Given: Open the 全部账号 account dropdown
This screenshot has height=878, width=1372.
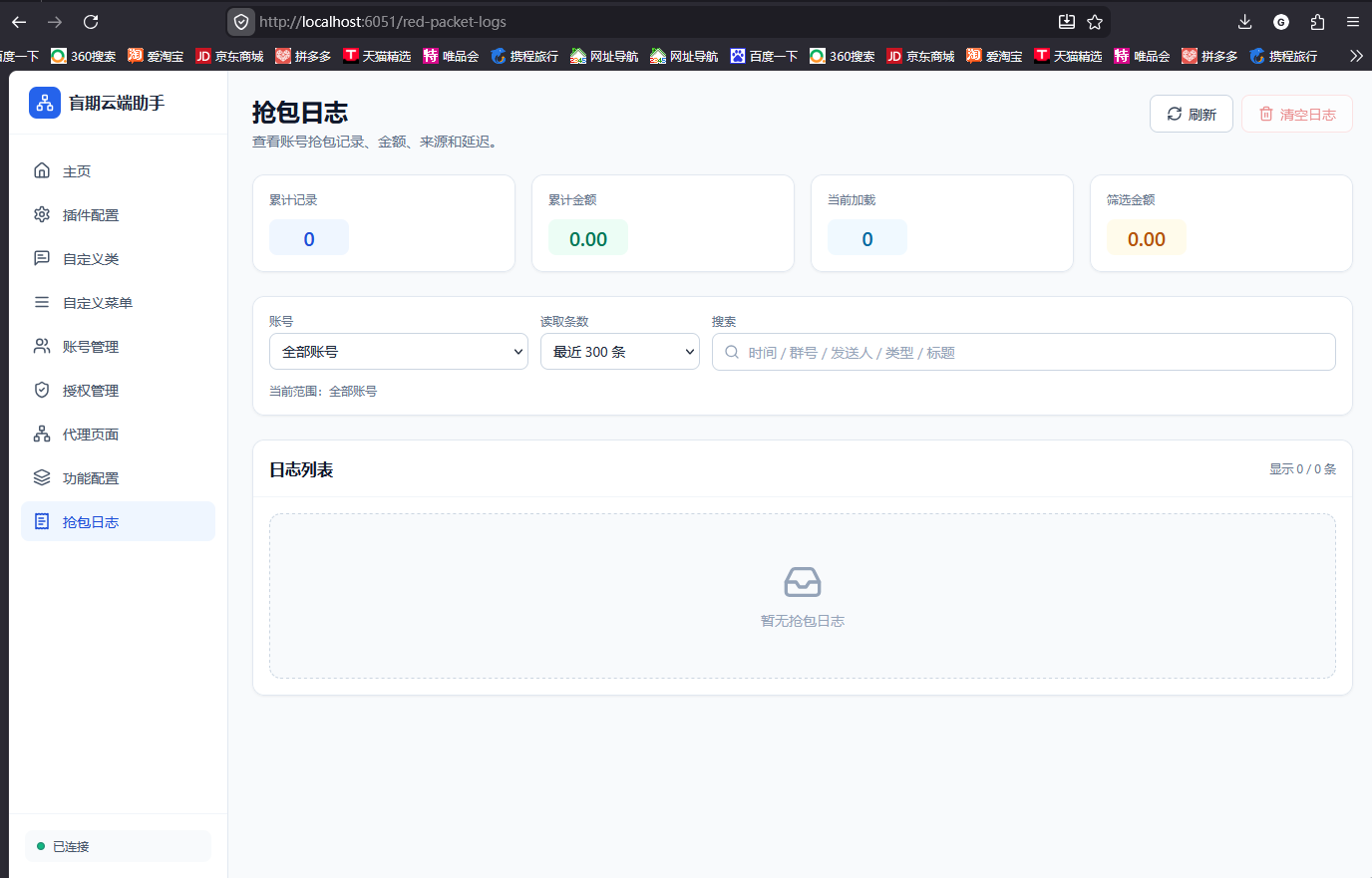Looking at the screenshot, I should (x=399, y=351).
